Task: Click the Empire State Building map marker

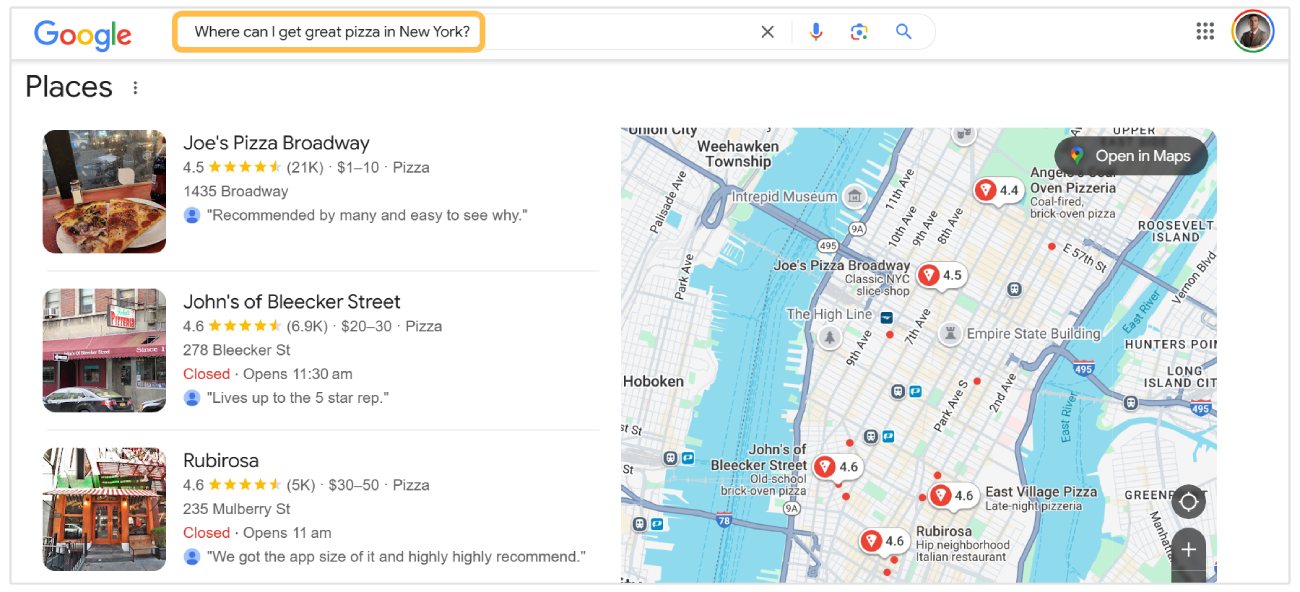Action: pyautogui.click(x=951, y=333)
